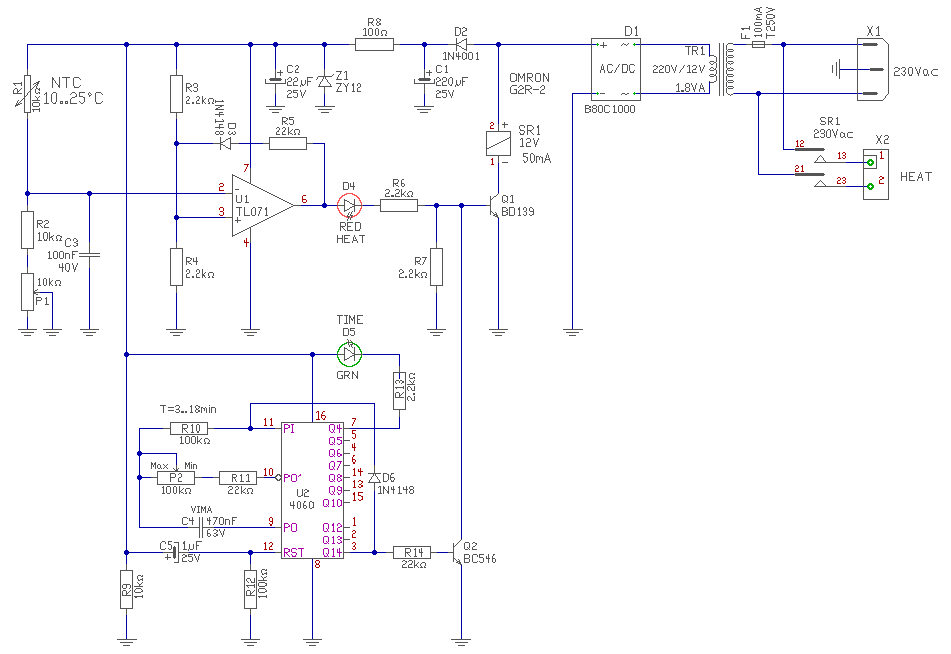Viewport: 951px width, 654px height.
Task: Click the R14 22kΩ resistor
Action: tap(412, 553)
